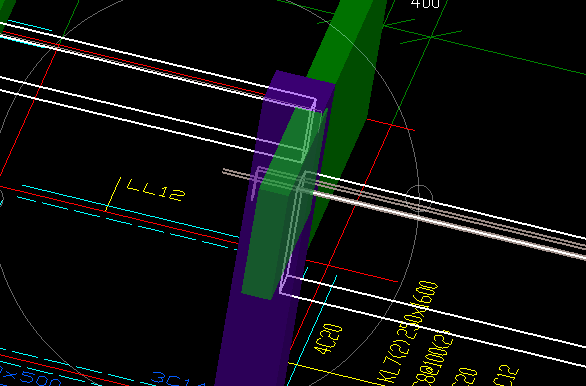
Task: Click the white 400 dimension text
Action: (x=425, y=4)
